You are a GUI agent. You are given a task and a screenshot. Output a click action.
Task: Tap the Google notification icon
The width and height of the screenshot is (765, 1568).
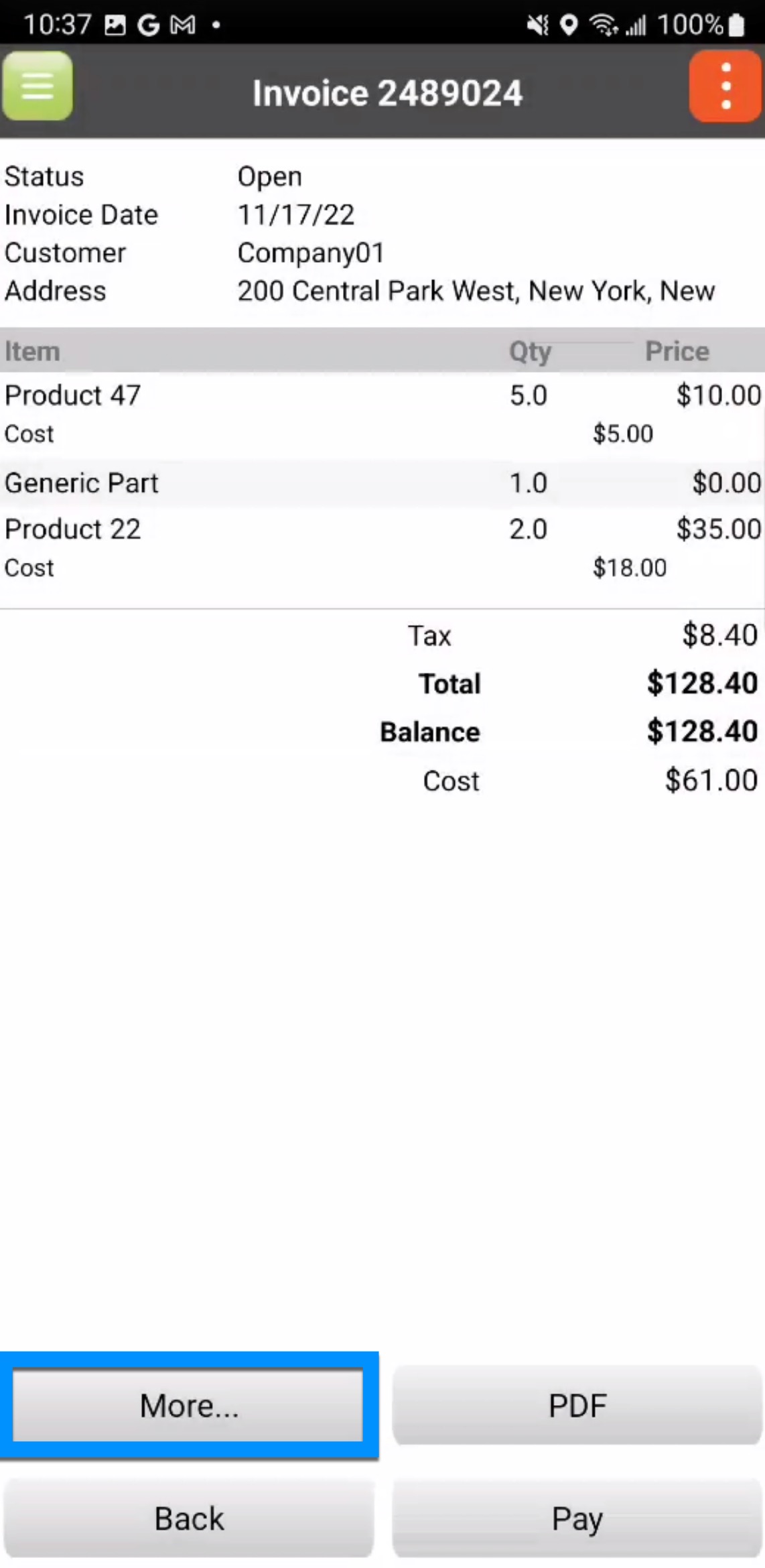pos(148,25)
